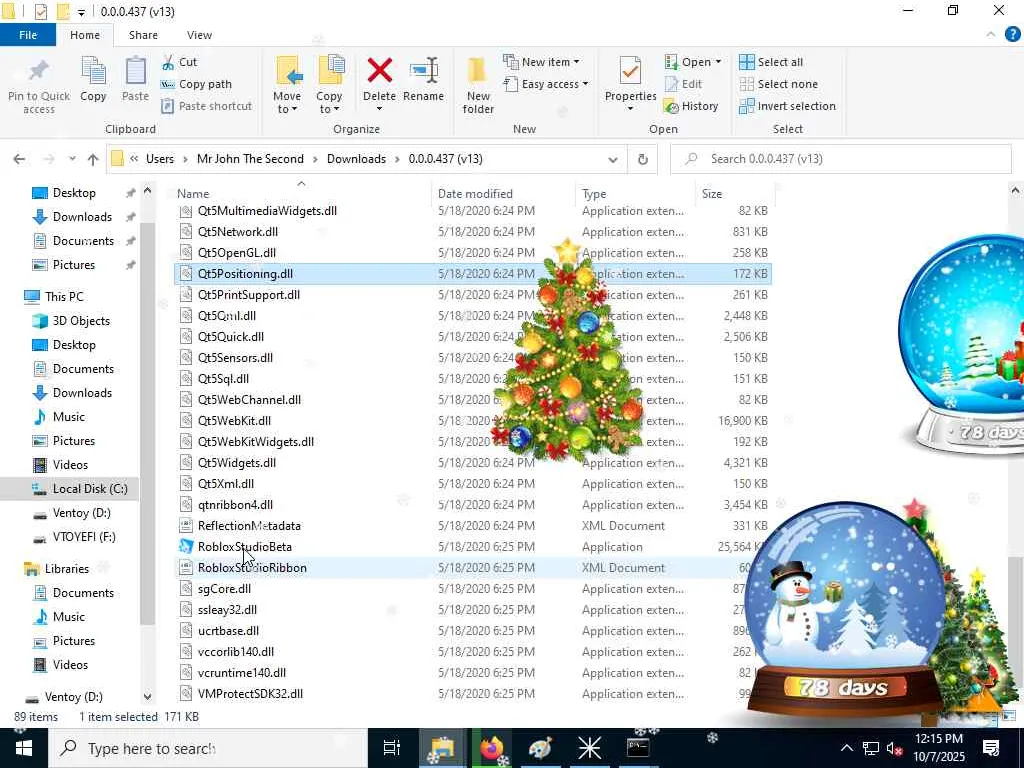This screenshot has width=1024, height=768.
Task: Go back to the previous folder
Action: pyautogui.click(x=20, y=159)
